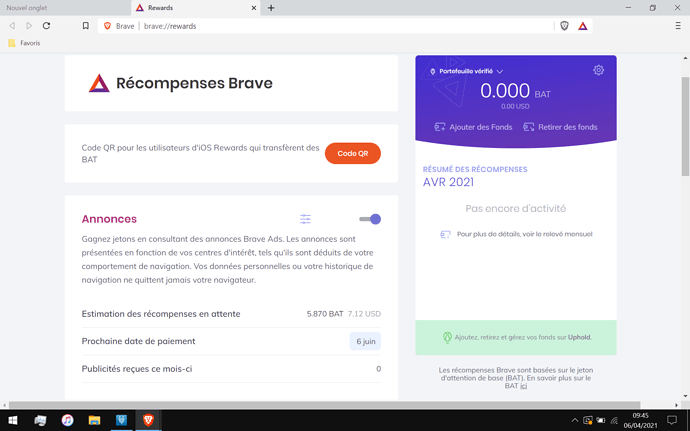Screen dimensions: 690x431
Task: Open the Brave hamburger menu
Action: point(678,26)
